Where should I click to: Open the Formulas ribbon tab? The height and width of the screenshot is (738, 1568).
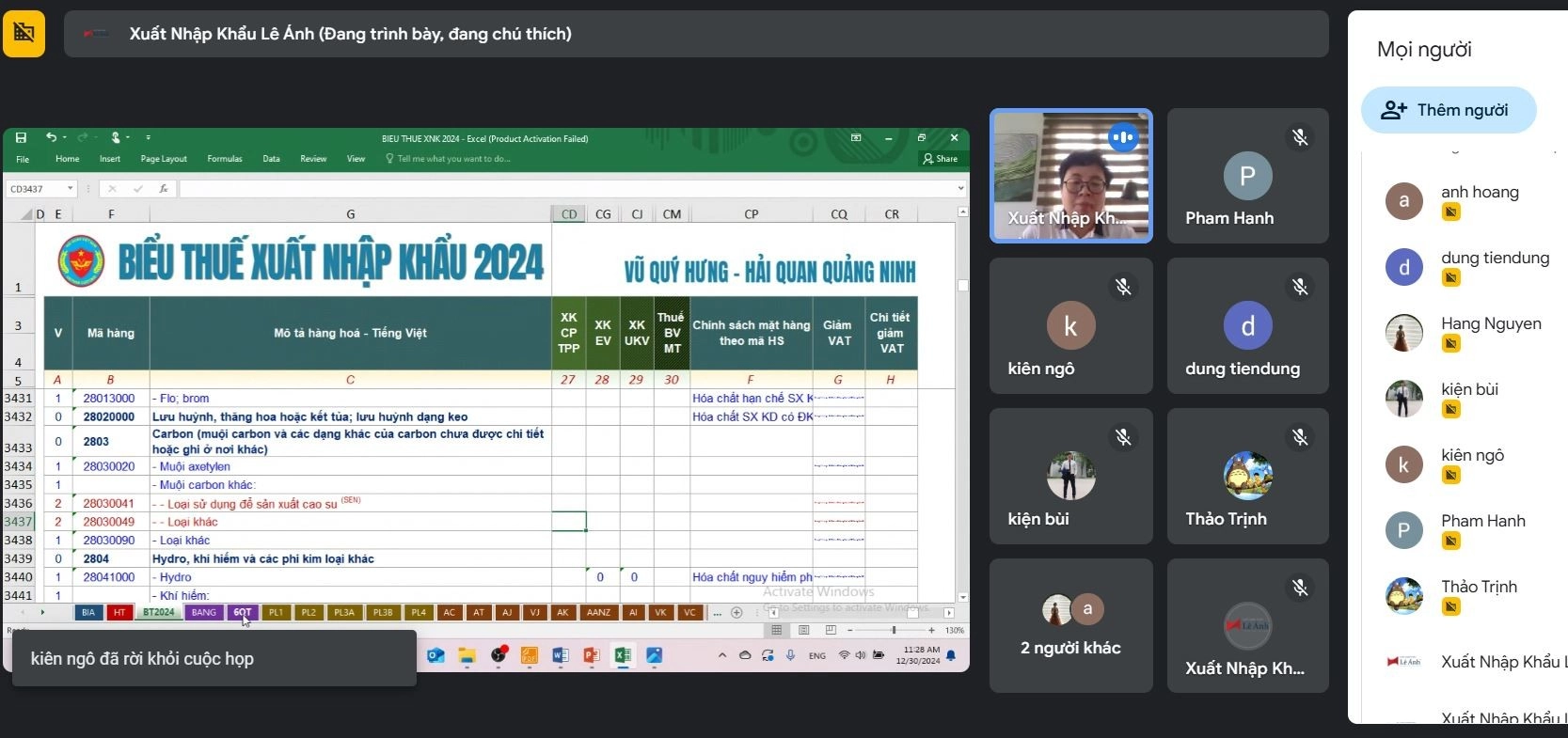pyautogui.click(x=225, y=159)
